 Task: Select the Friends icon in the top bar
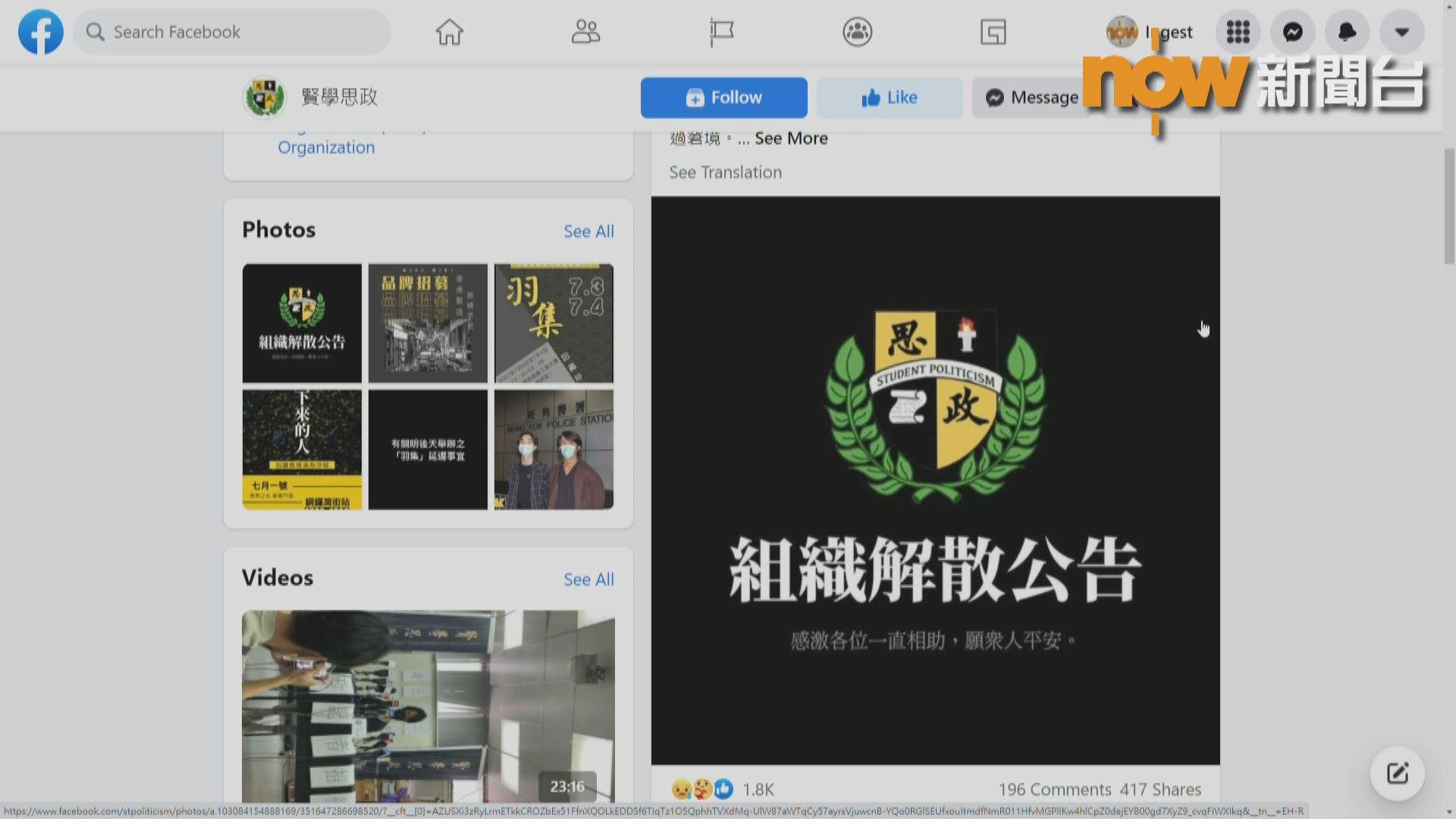point(585,32)
